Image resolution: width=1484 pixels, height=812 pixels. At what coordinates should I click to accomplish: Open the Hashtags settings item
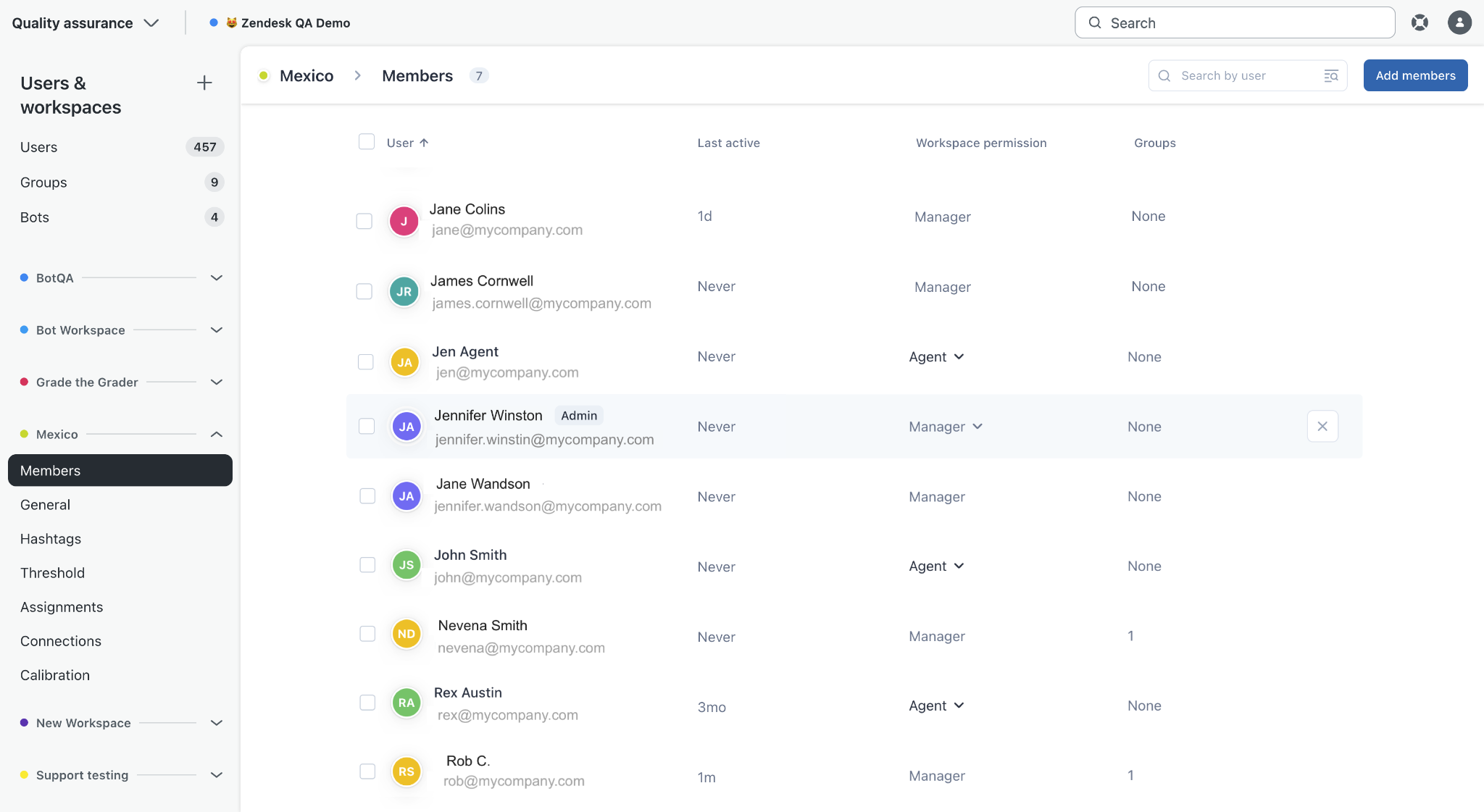tap(51, 539)
